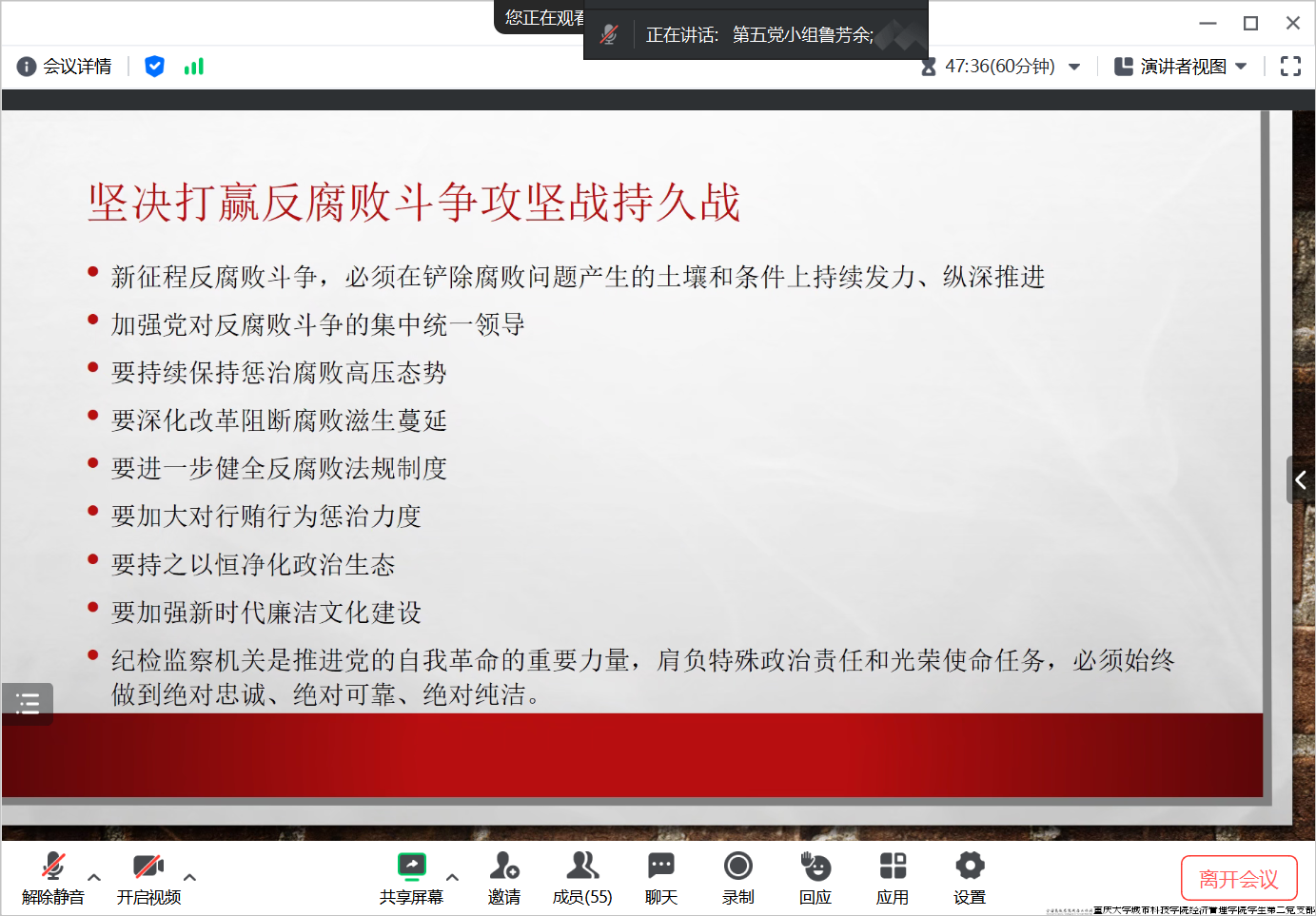Open the 会议详情 meeting info
This screenshot has height=916, width=1316.
(x=65, y=67)
